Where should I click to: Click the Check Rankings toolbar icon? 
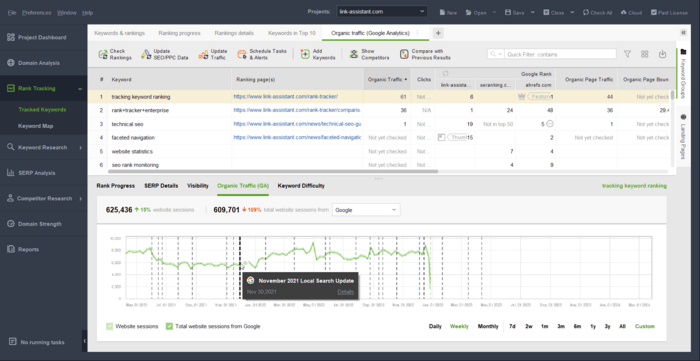click(x=103, y=54)
